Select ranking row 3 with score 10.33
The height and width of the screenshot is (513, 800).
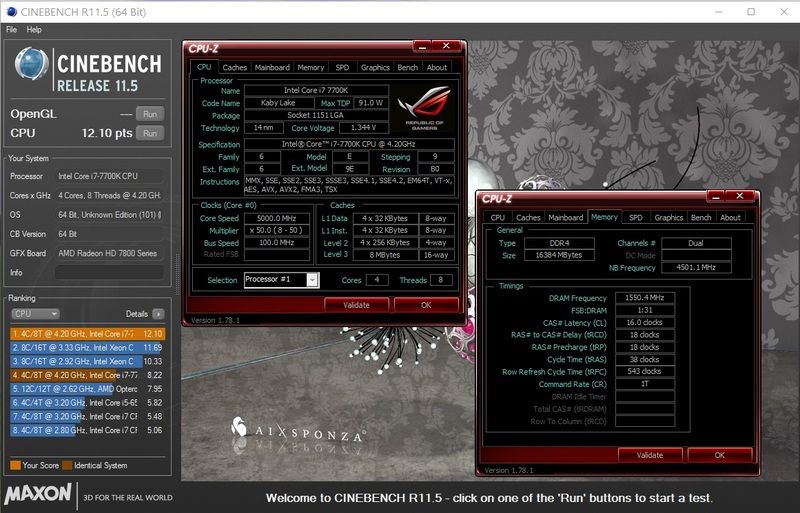coord(88,361)
